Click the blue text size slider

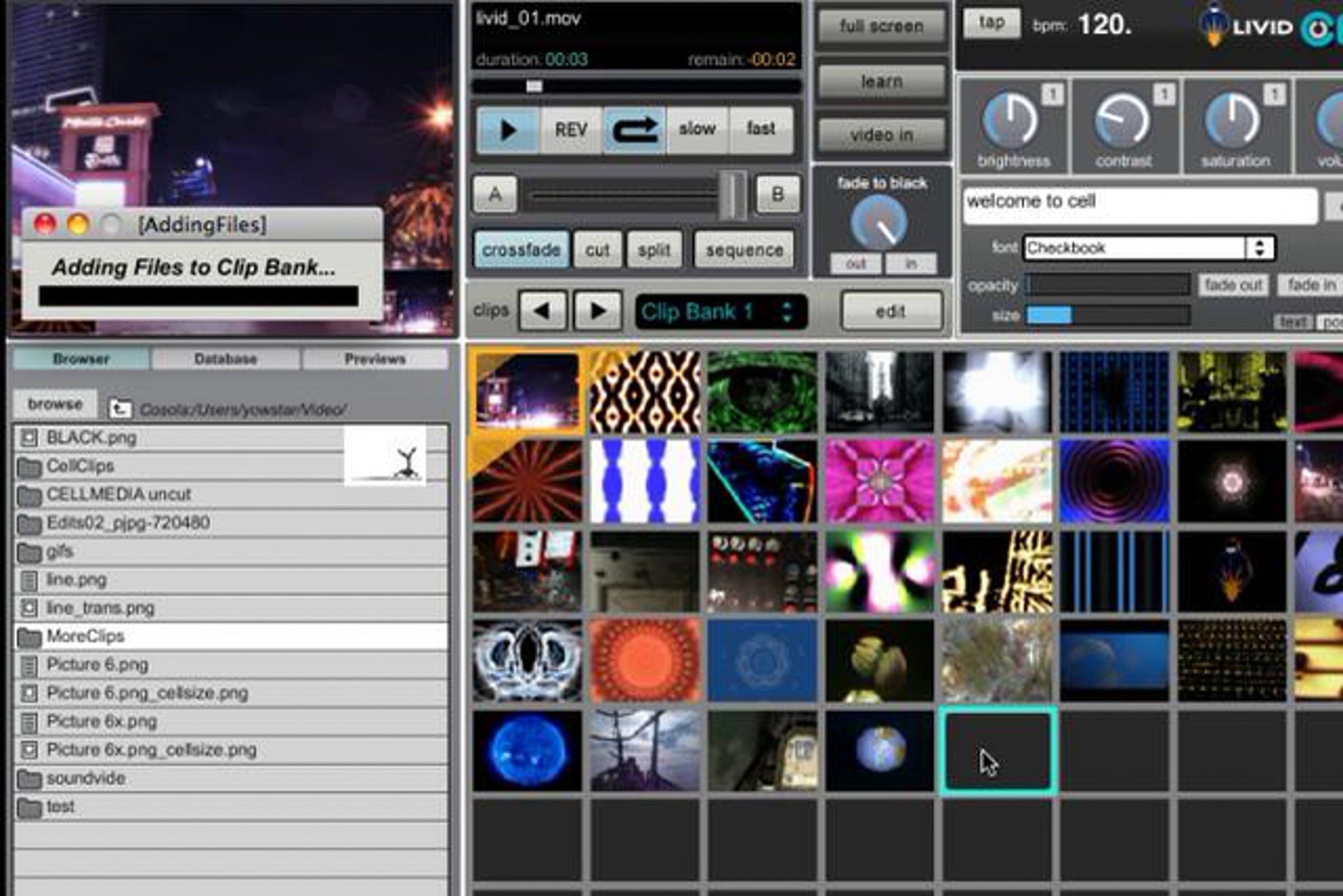[1049, 315]
